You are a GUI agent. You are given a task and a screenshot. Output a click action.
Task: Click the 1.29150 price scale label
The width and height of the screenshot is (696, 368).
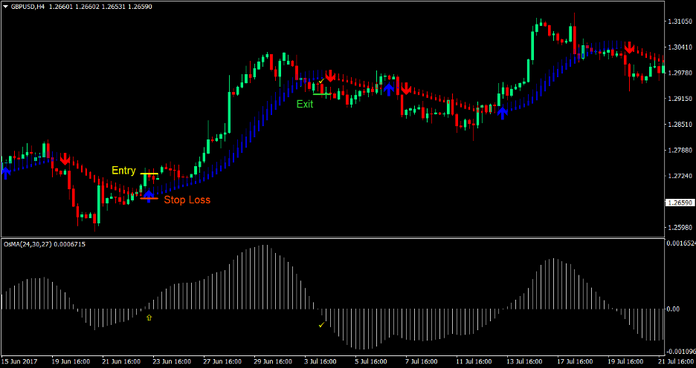(680, 99)
